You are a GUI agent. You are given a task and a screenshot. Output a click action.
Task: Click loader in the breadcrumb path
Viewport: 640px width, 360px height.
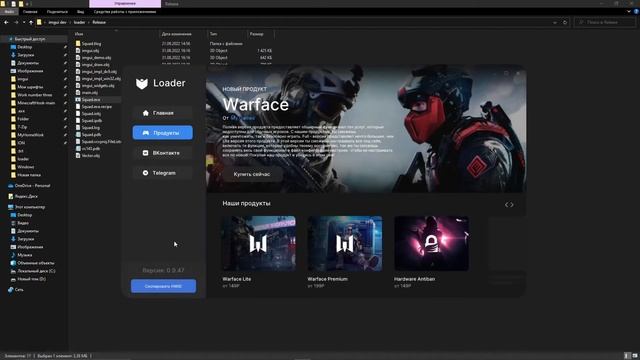click(79, 22)
